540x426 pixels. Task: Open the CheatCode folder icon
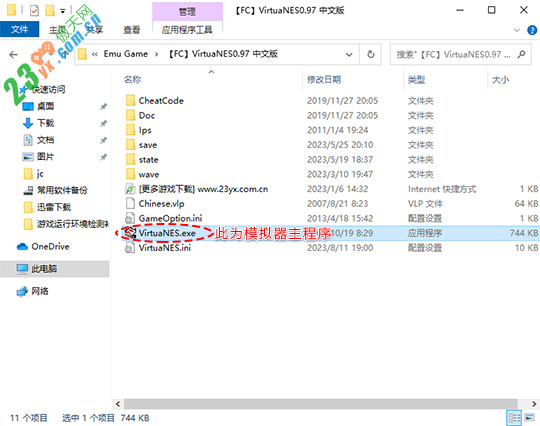[x=131, y=101]
